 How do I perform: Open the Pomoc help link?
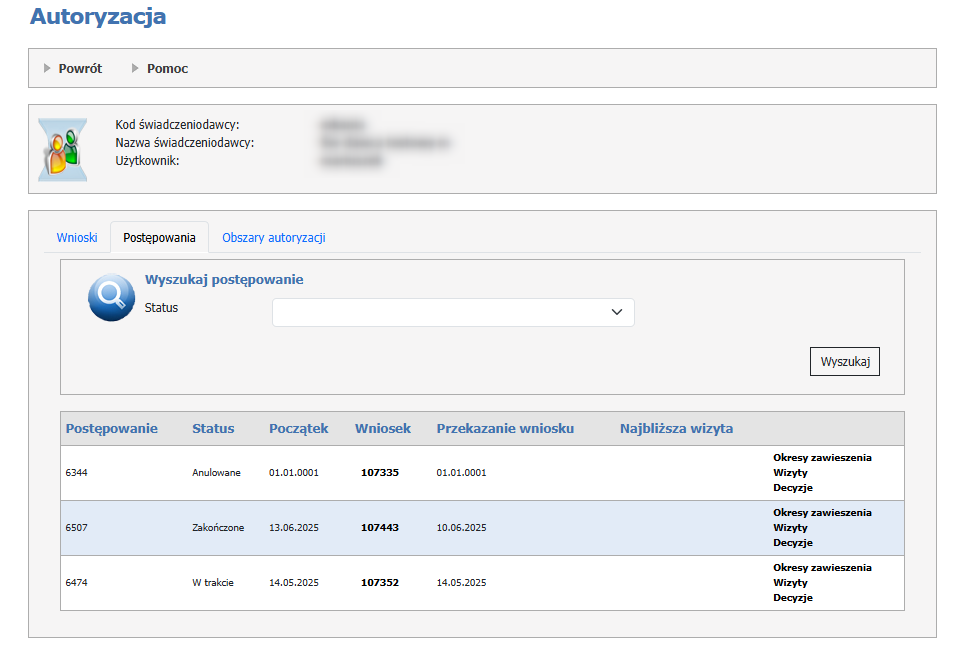[x=167, y=69]
